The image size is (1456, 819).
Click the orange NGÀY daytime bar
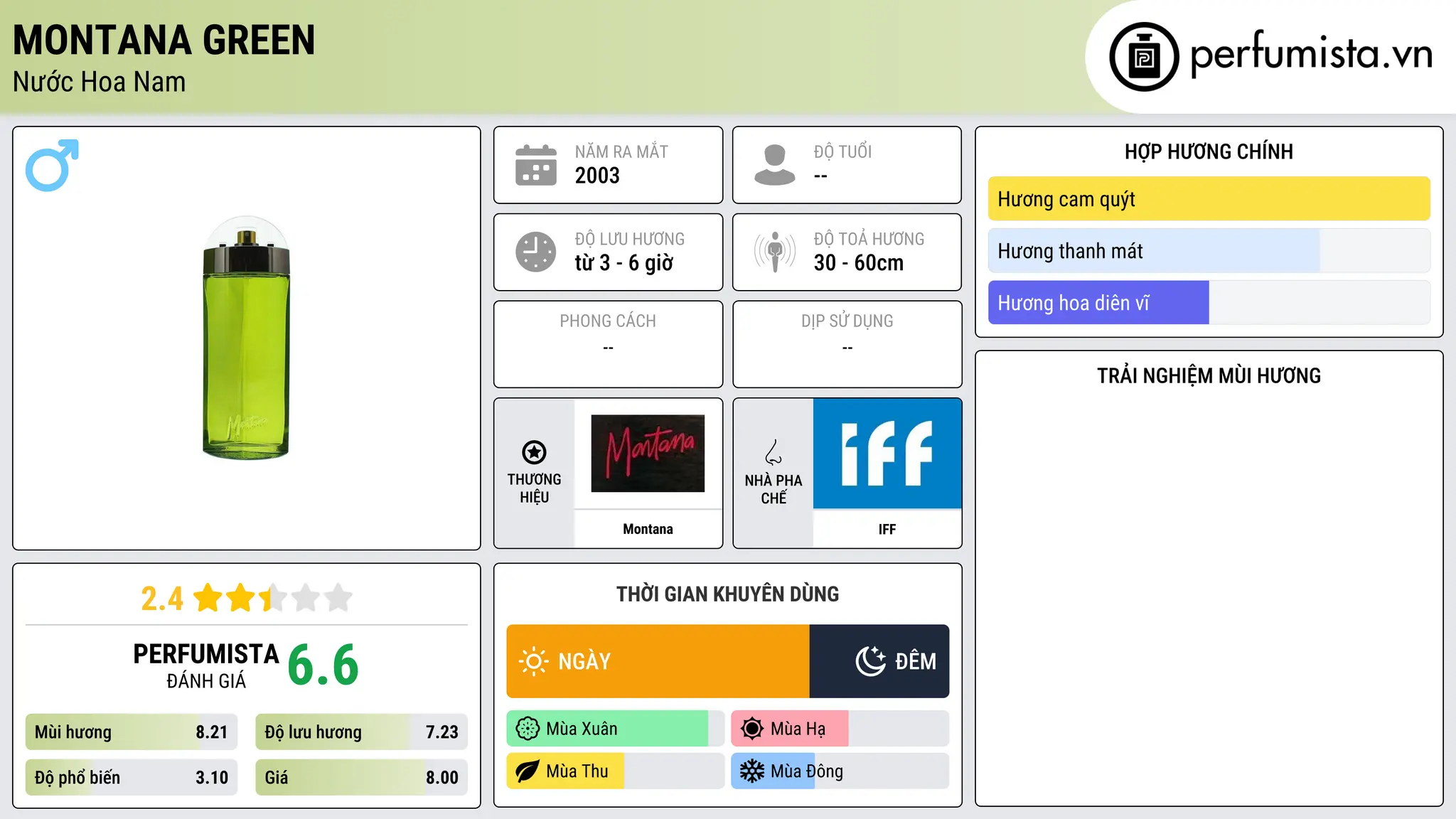coord(658,661)
